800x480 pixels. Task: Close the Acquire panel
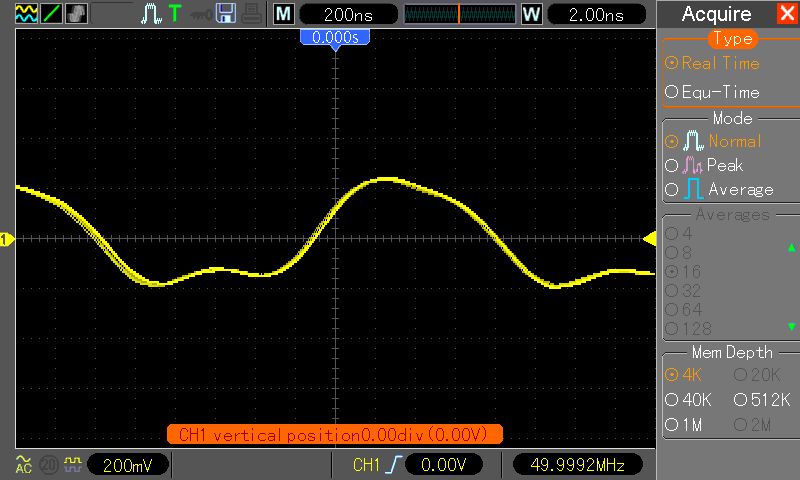pyautogui.click(x=786, y=13)
